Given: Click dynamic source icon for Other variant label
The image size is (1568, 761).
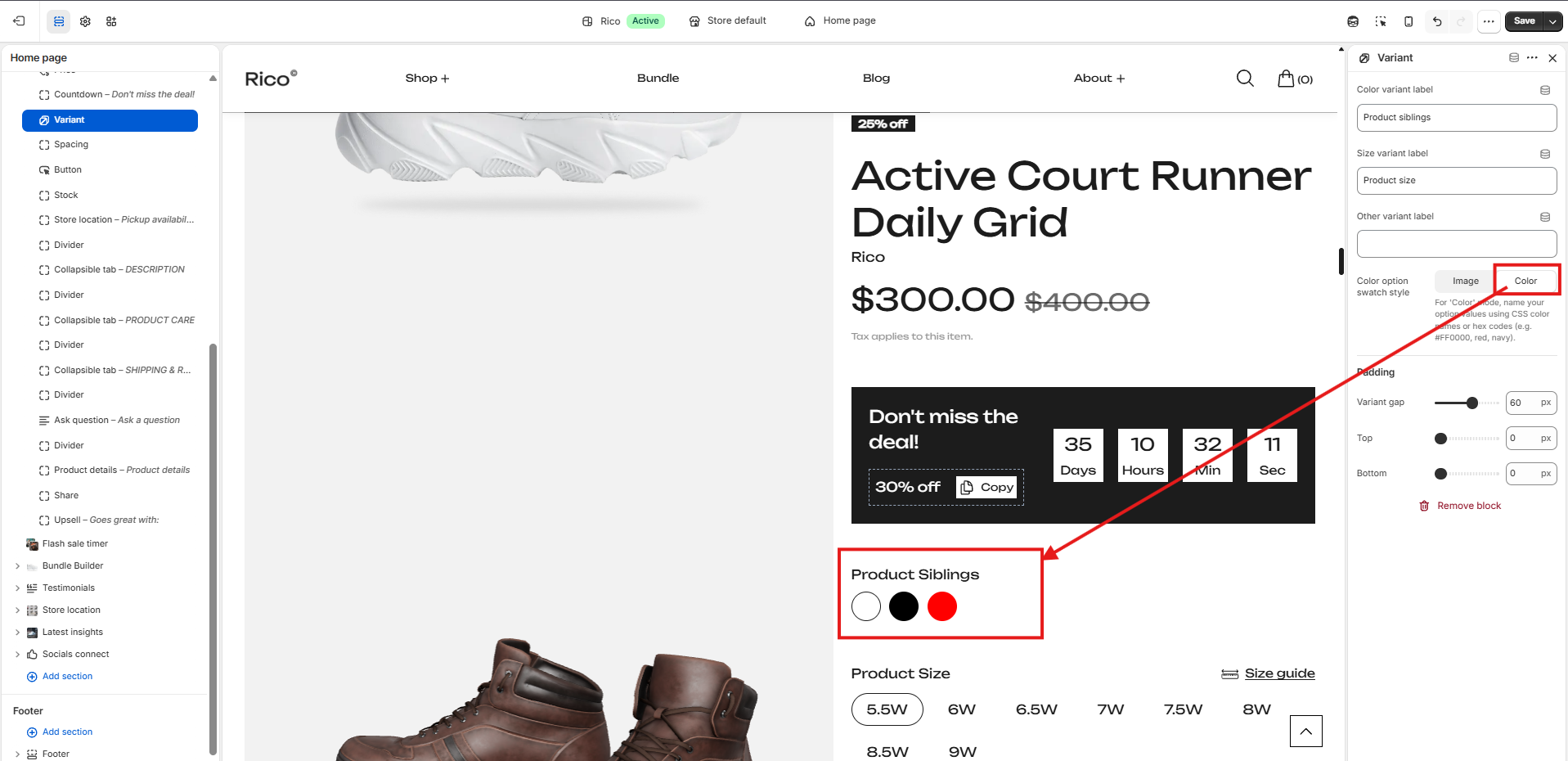Looking at the screenshot, I should coord(1545,217).
